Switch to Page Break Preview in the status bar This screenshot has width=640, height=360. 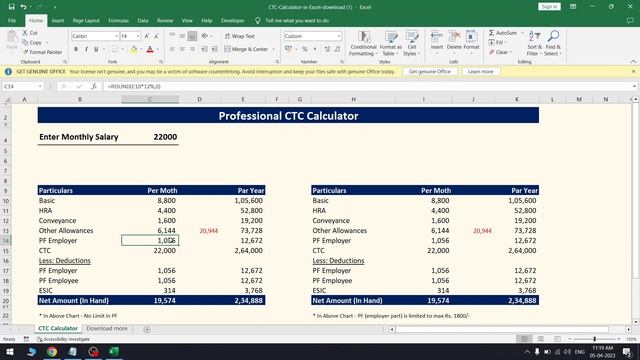557,339
